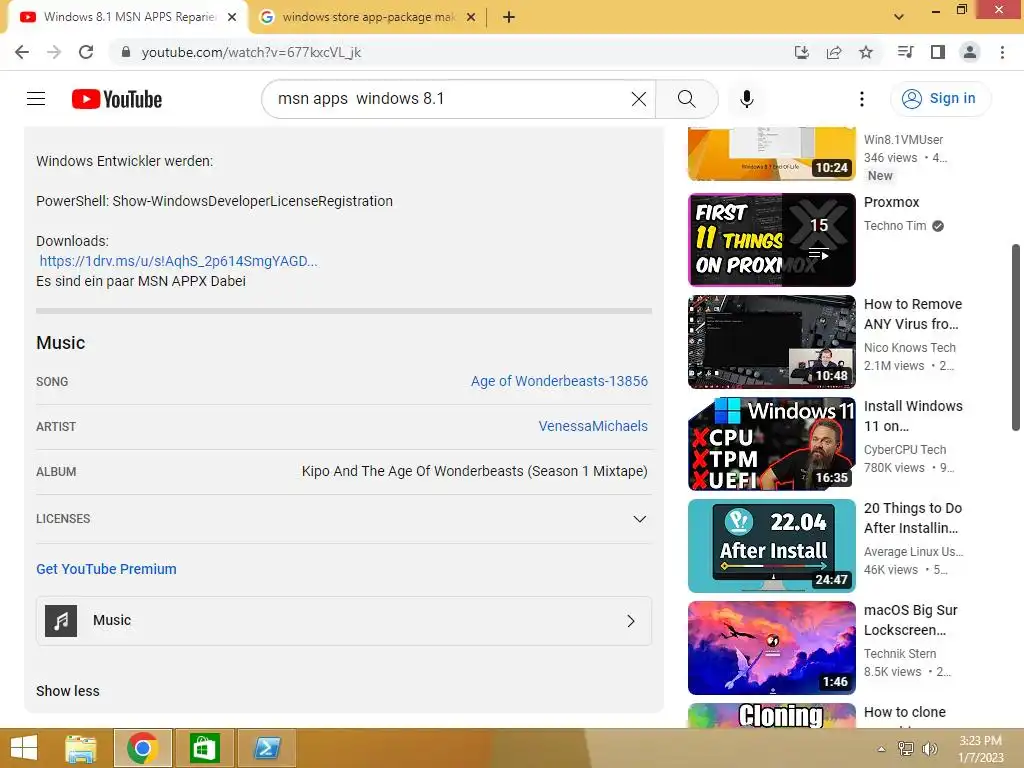Open the Music card with note icon
This screenshot has width=1024, height=768.
pyautogui.click(x=344, y=621)
